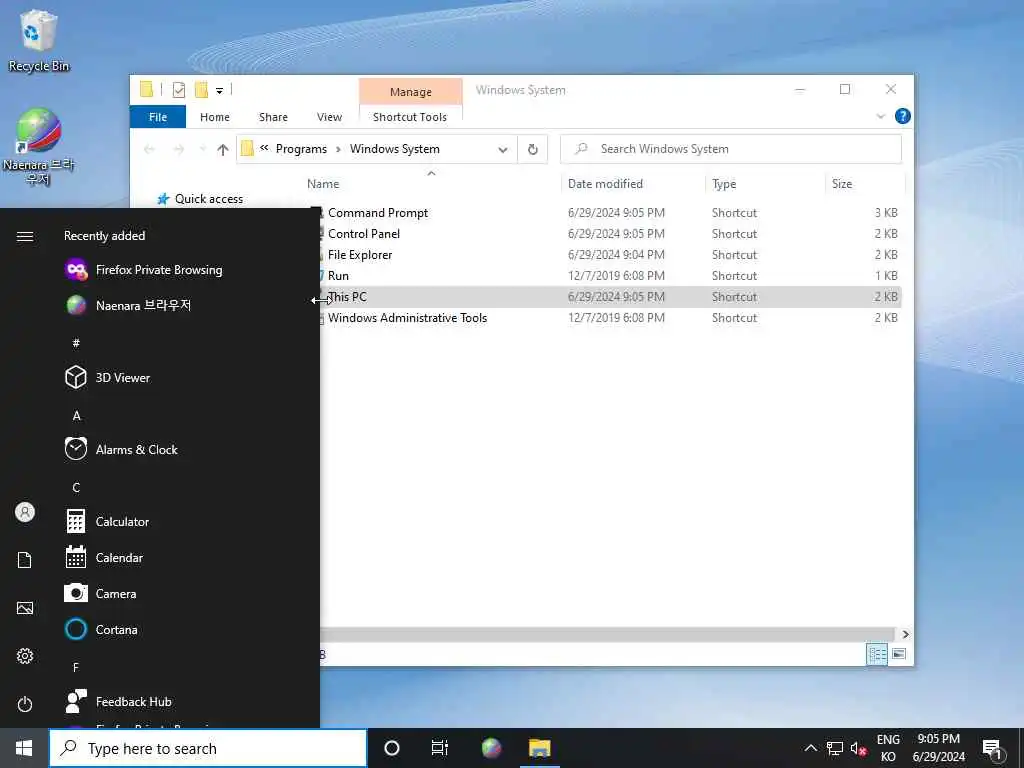Click horizontal scrollbar right arrow
Viewport: 1024px width, 768px height.
(x=905, y=634)
